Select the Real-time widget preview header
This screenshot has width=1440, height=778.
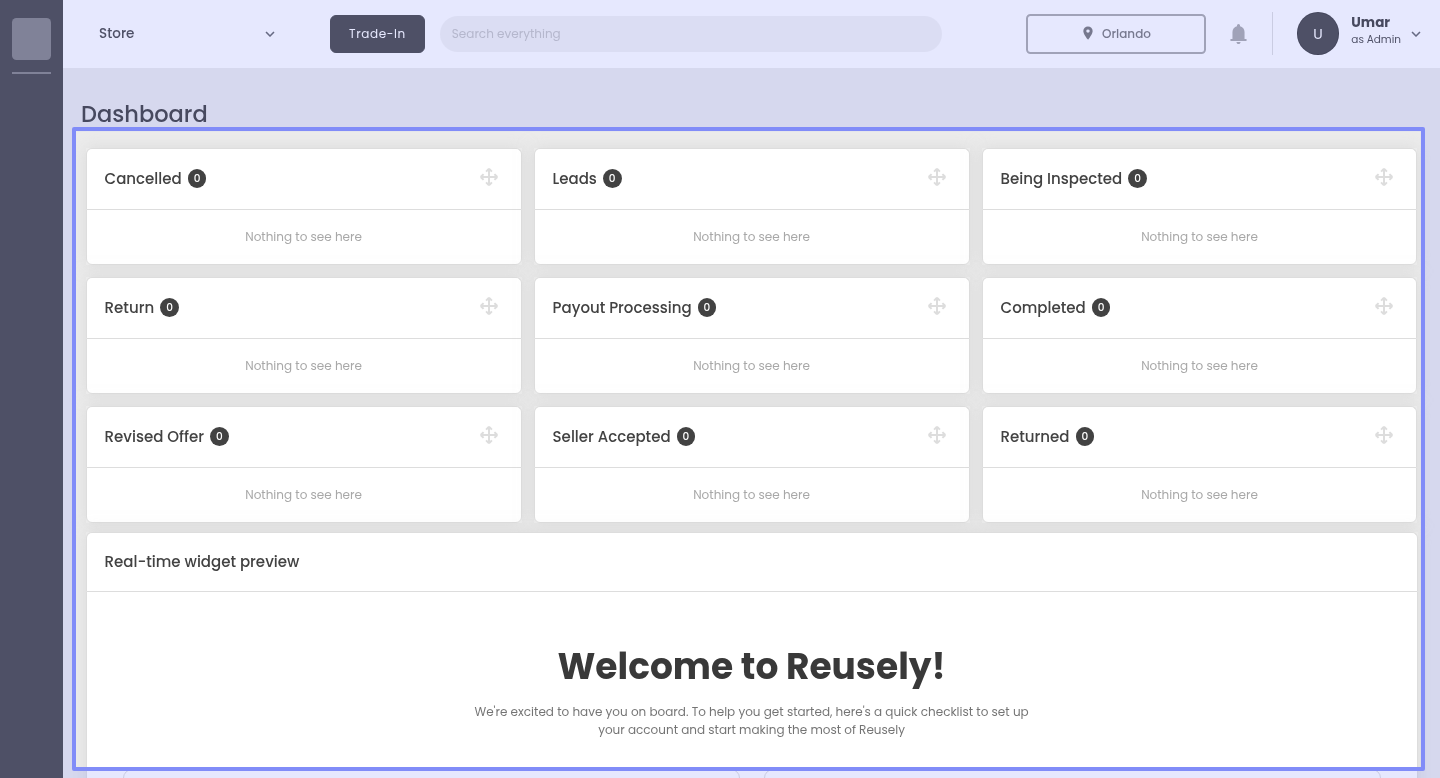click(x=202, y=562)
